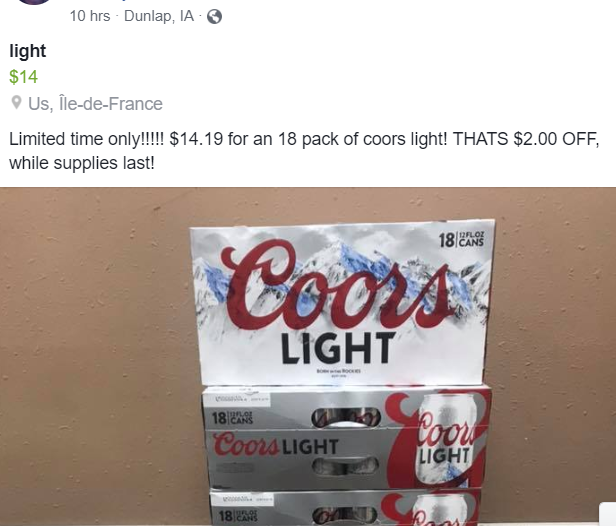Select the 'light' listing title

click(28, 51)
